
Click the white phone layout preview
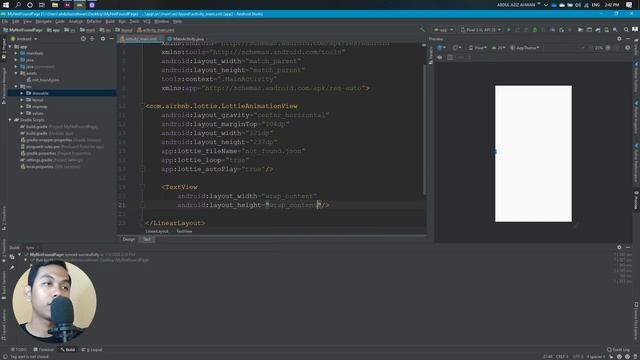pos(533,153)
